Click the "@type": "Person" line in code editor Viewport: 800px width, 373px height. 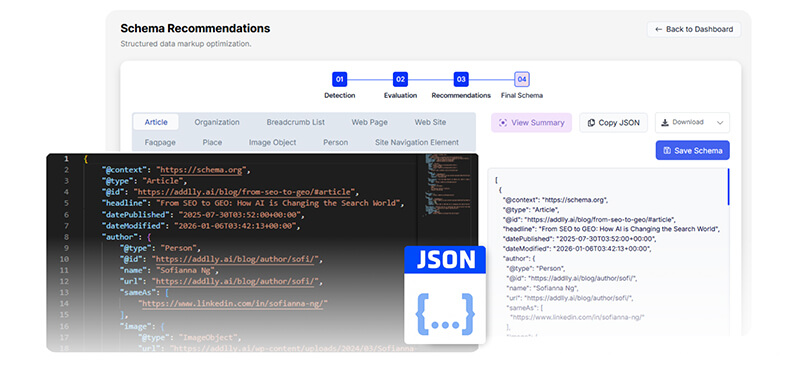159,248
